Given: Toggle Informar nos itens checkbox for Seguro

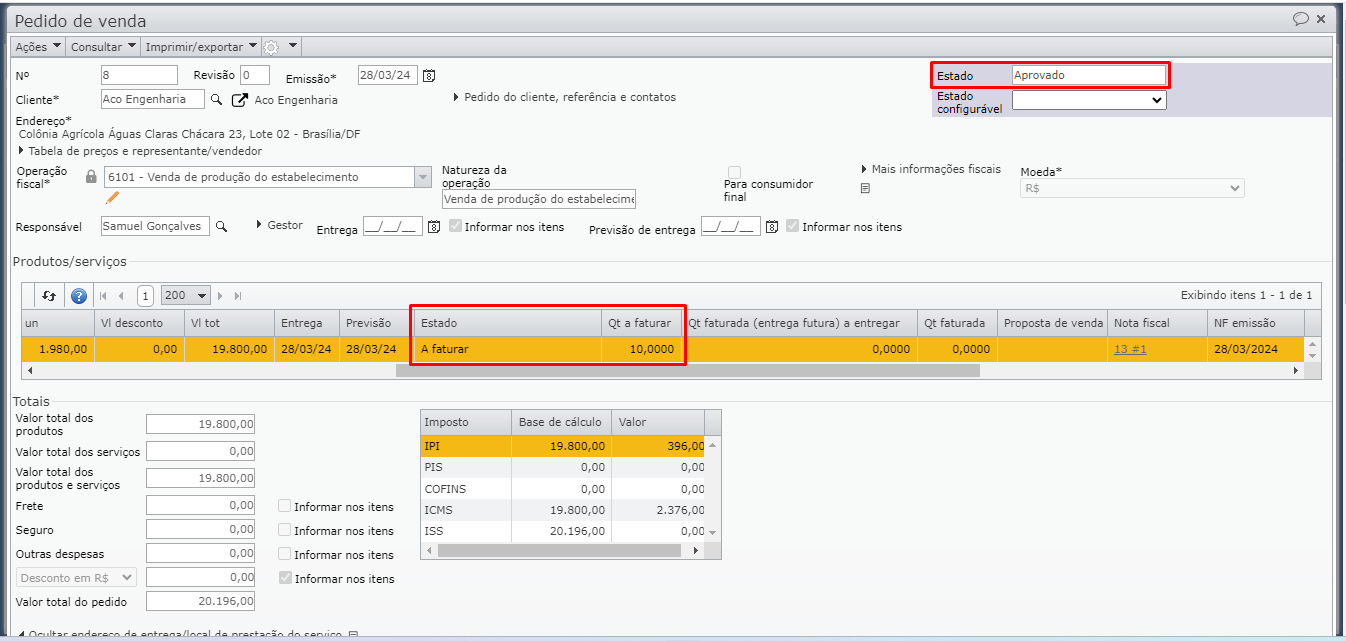Looking at the screenshot, I should (285, 530).
